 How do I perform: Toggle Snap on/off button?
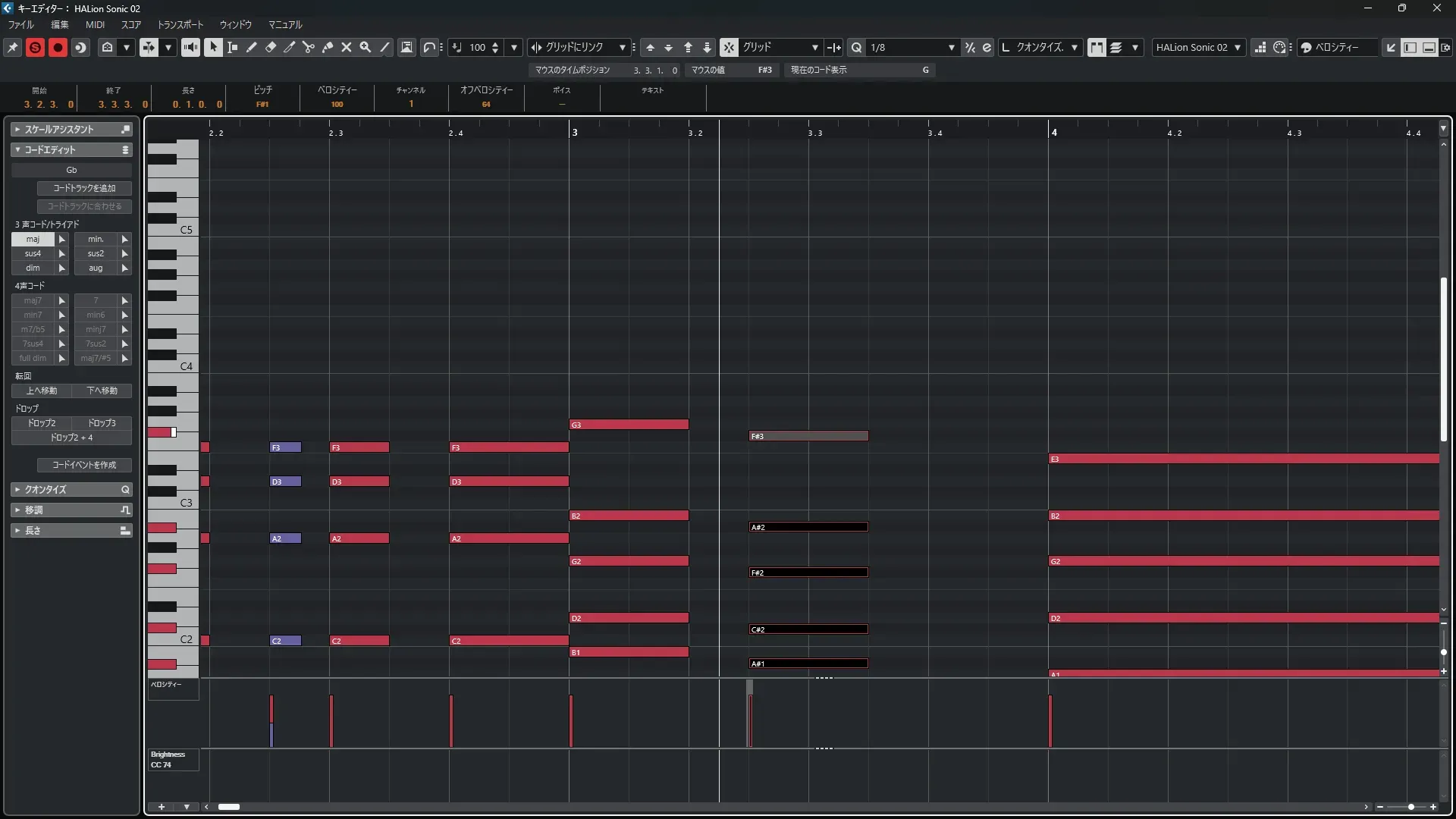tap(728, 47)
